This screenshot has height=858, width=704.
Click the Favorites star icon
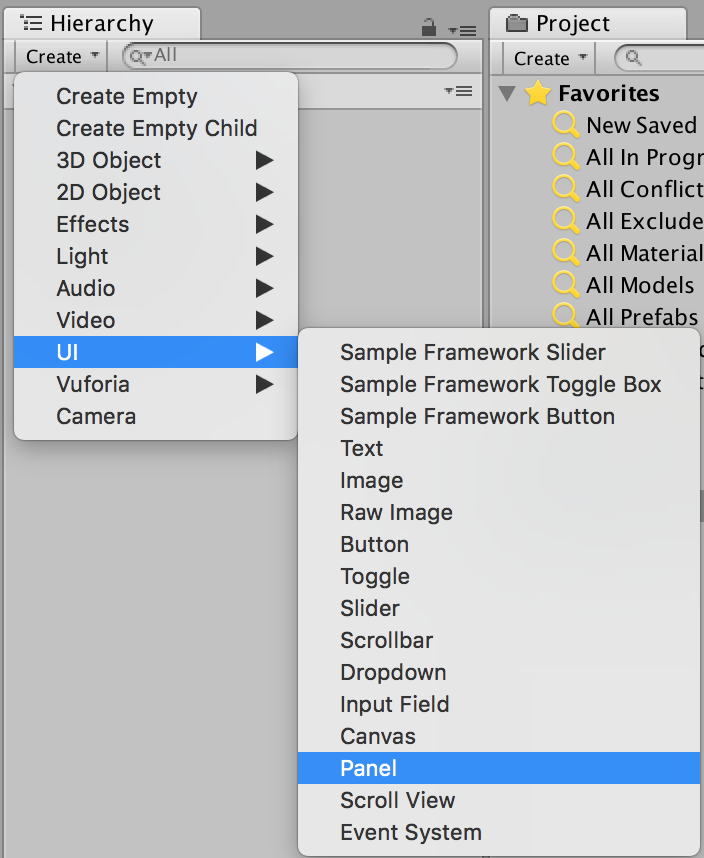click(x=538, y=93)
